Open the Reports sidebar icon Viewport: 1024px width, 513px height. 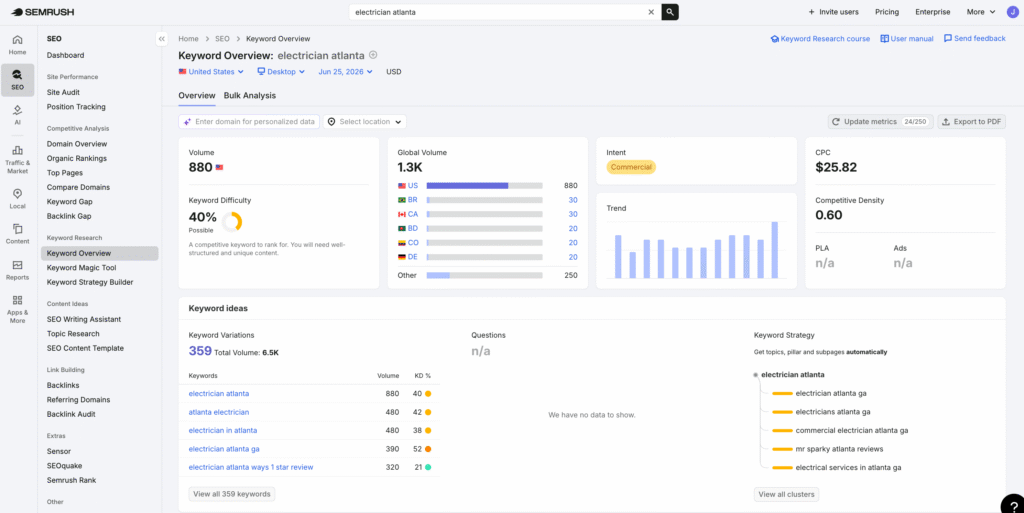(x=18, y=270)
